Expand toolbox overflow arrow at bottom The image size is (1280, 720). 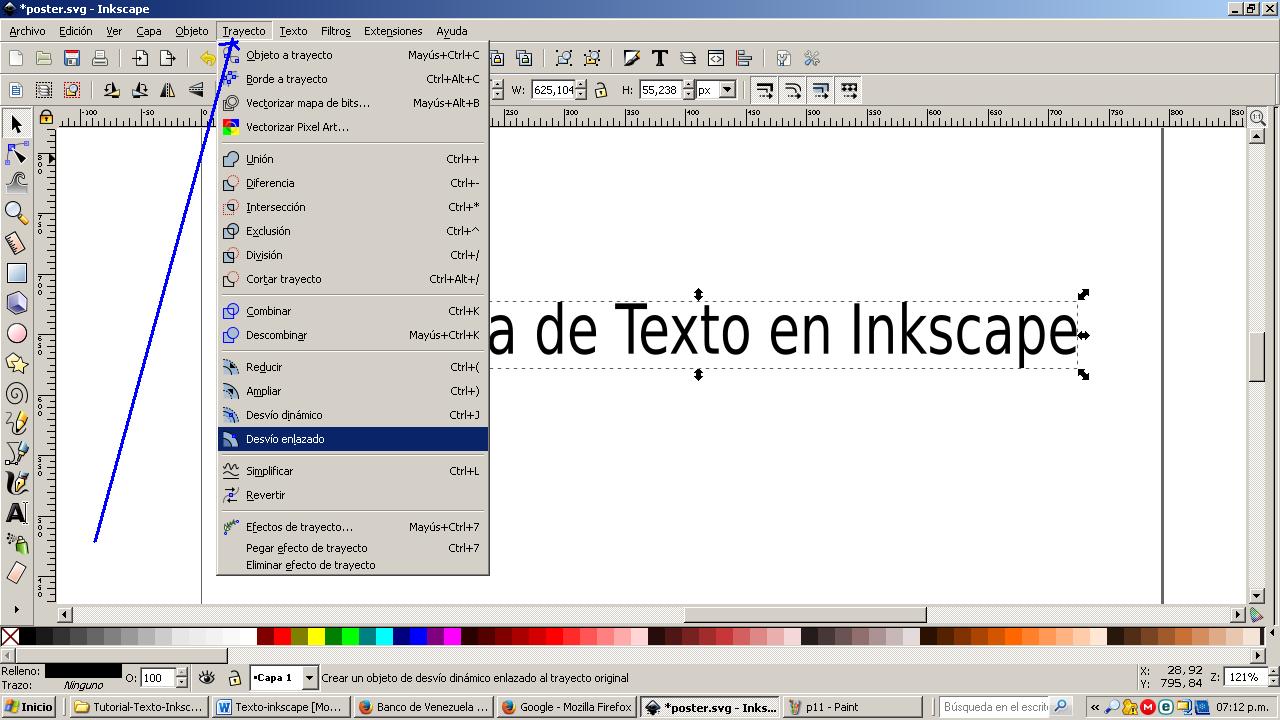coord(16,609)
